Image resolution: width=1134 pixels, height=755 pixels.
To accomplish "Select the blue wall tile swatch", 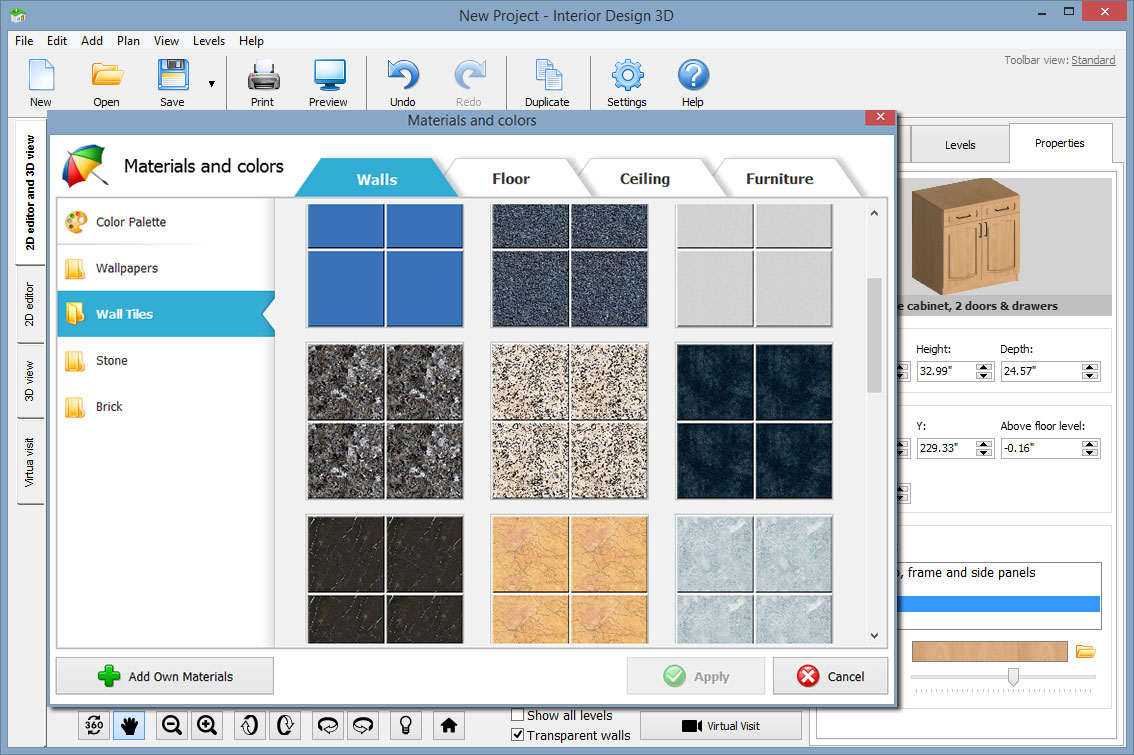I will click(x=385, y=264).
